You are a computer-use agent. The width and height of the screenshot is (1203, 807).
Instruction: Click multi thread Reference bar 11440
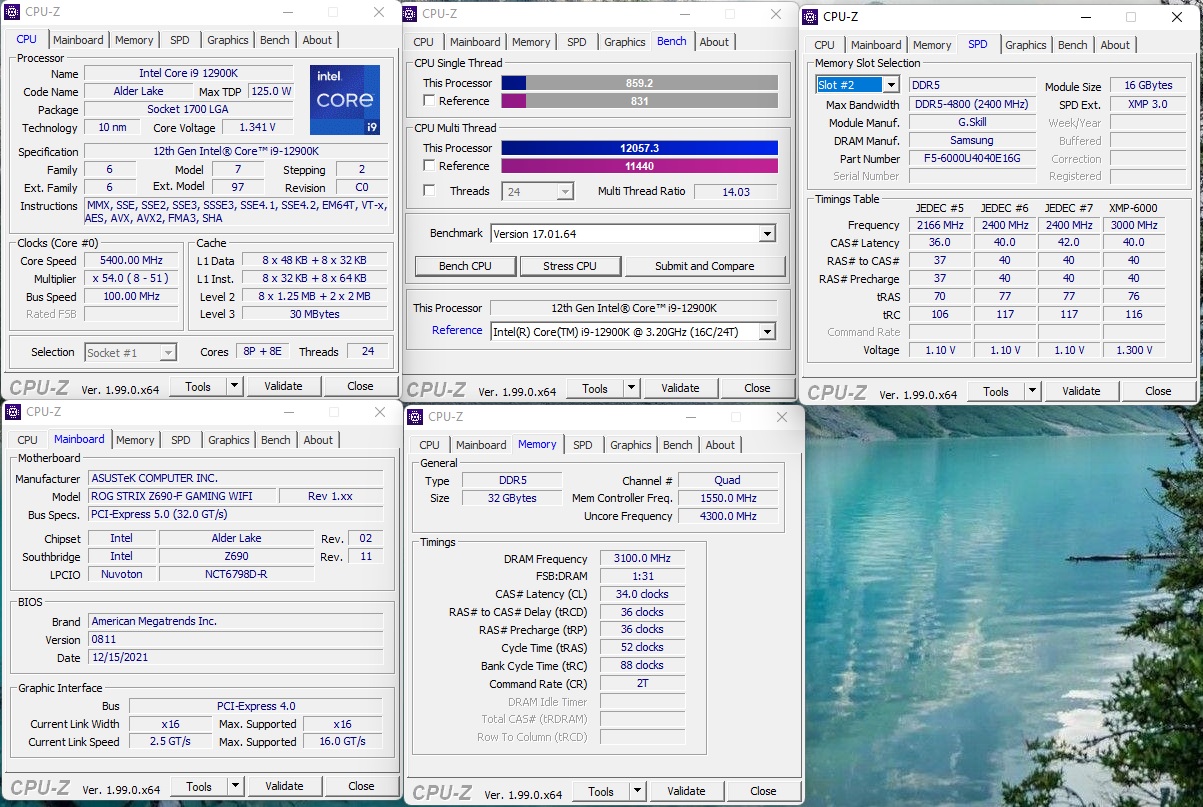pyautogui.click(x=639, y=166)
